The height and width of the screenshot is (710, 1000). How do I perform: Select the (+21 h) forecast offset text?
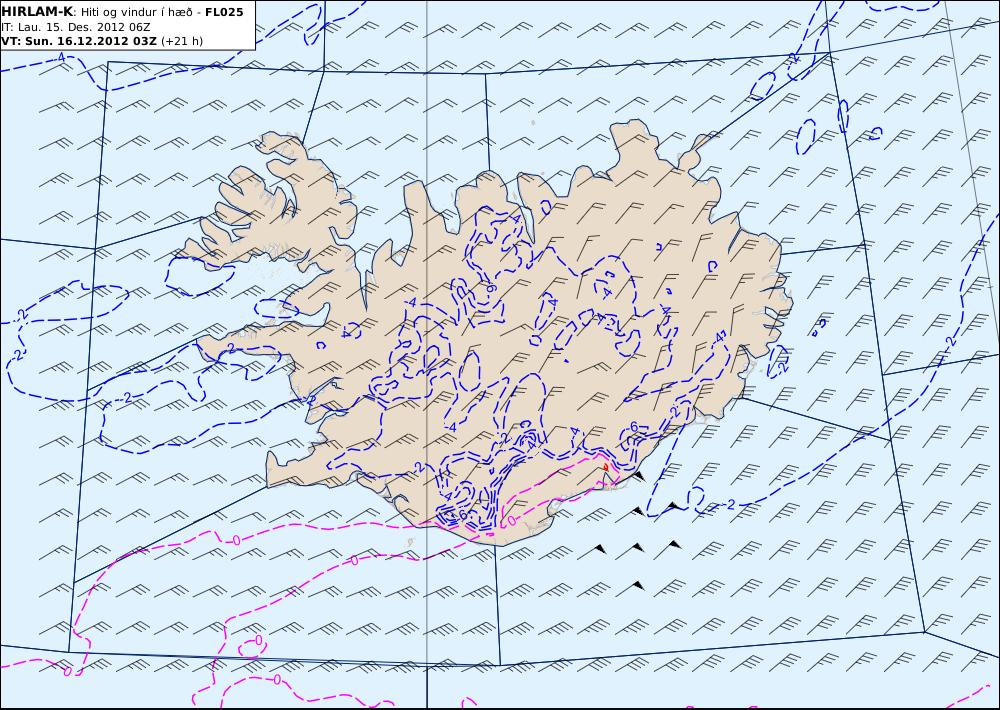pos(182,41)
